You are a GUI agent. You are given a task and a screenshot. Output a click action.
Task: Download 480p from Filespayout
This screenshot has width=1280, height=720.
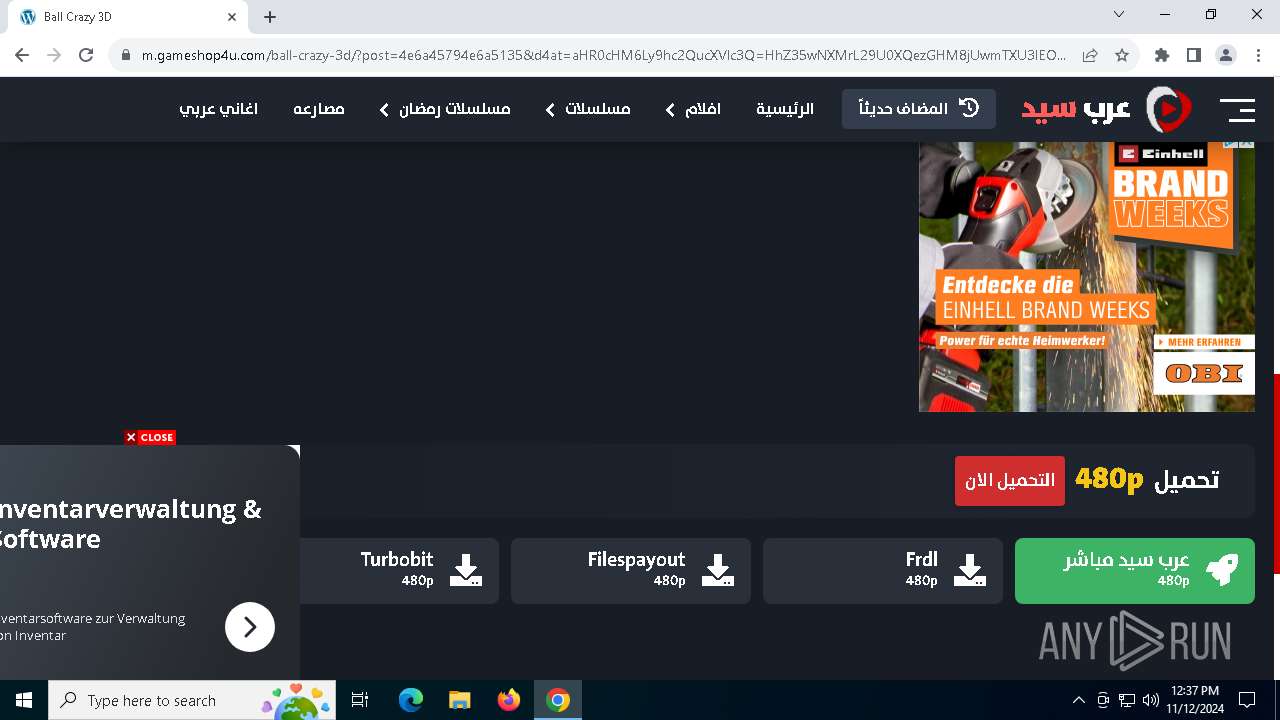click(631, 571)
